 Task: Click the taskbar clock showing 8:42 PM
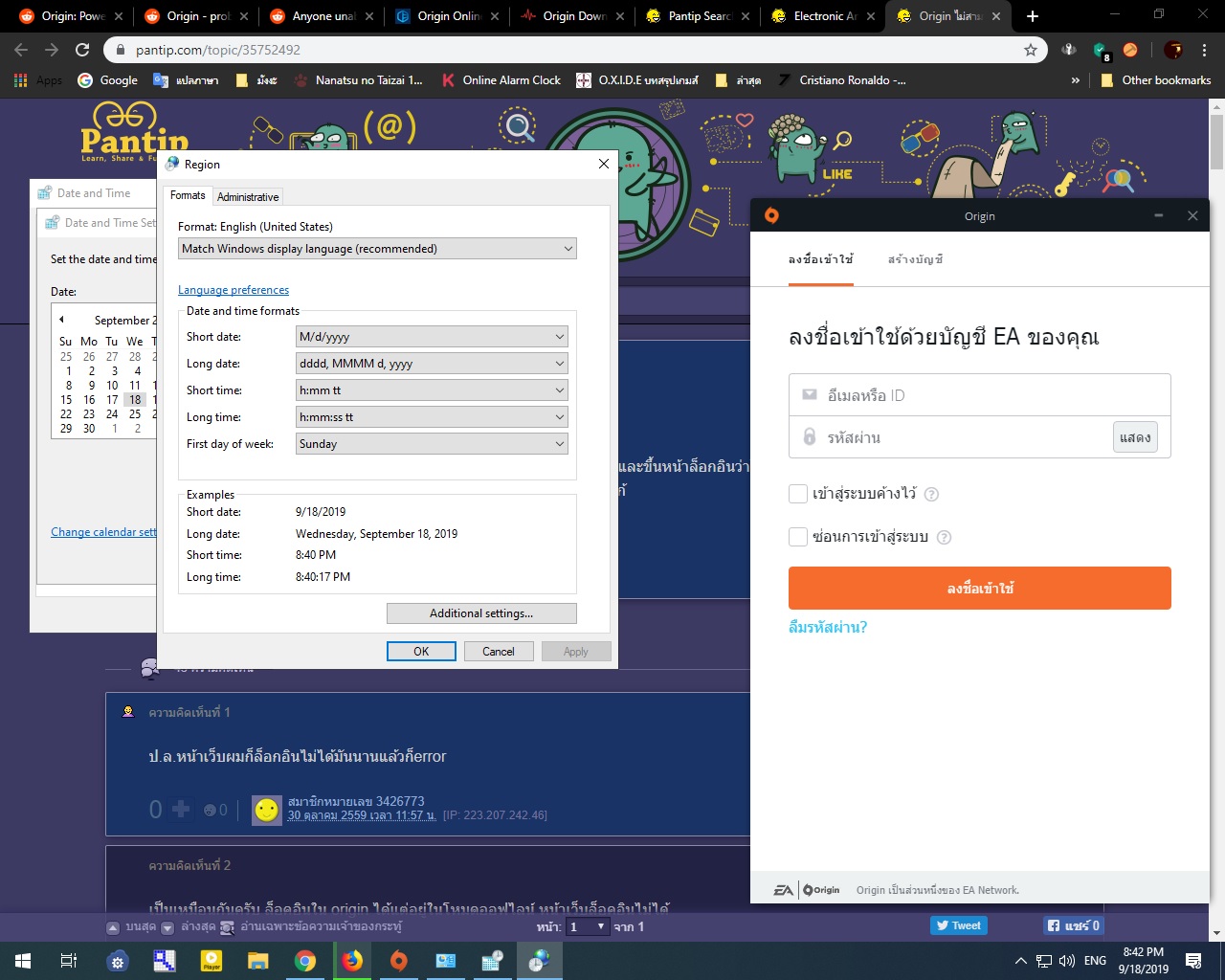pos(1144,961)
